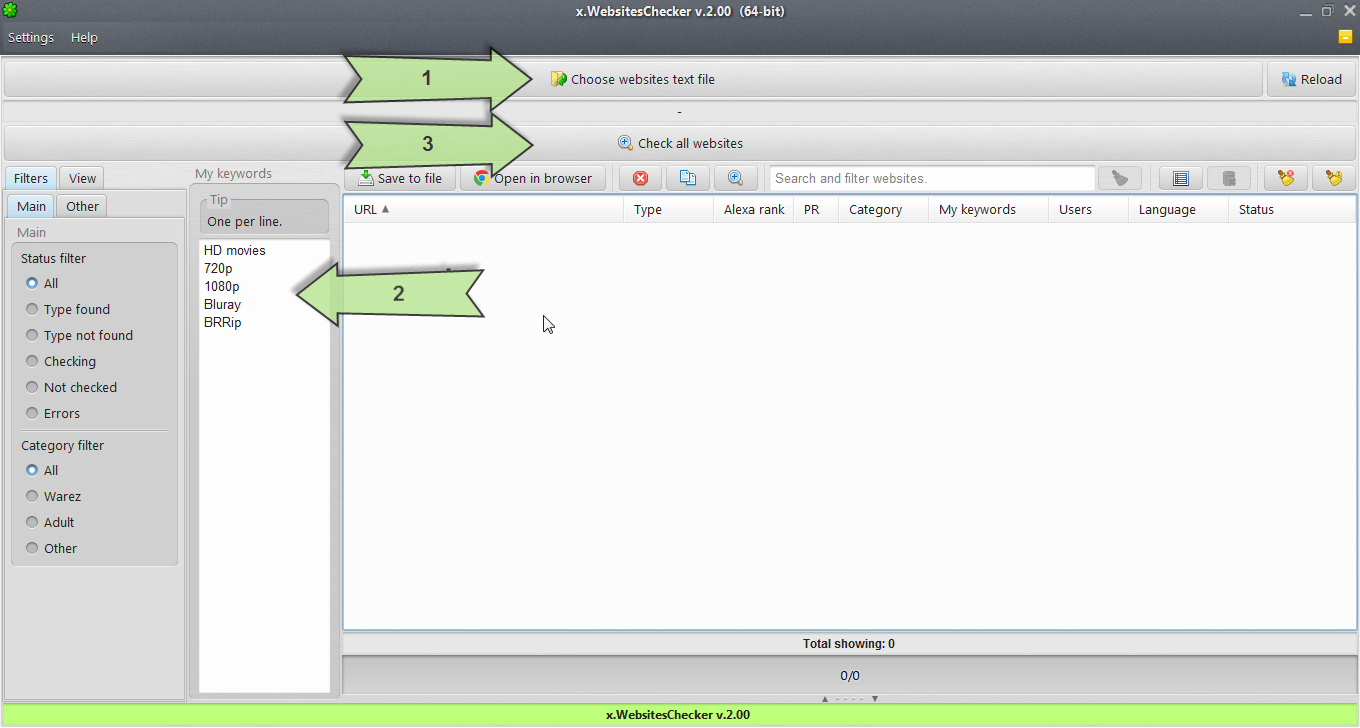Image resolution: width=1360 pixels, height=728 pixels.
Task: Click the broom icon beside the search field
Action: pos(1120,178)
